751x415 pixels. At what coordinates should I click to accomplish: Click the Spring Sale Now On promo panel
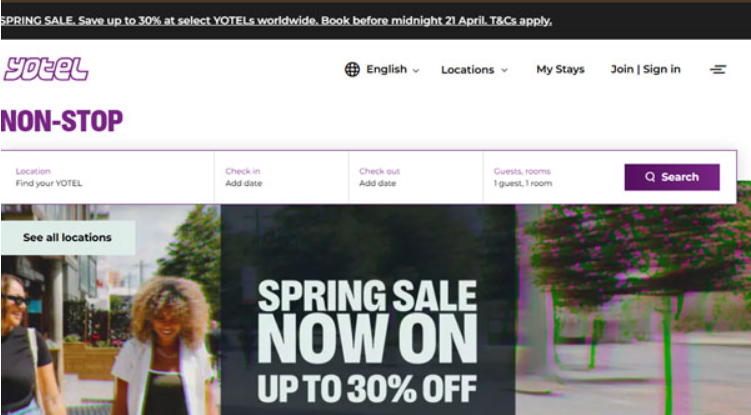tap(368, 310)
